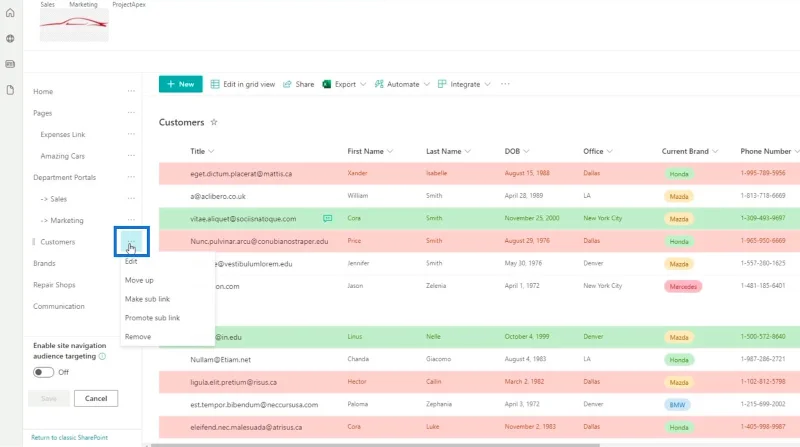This screenshot has height=447, width=800.
Task: Expand the Export dropdown chevron
Action: pyautogui.click(x=363, y=84)
